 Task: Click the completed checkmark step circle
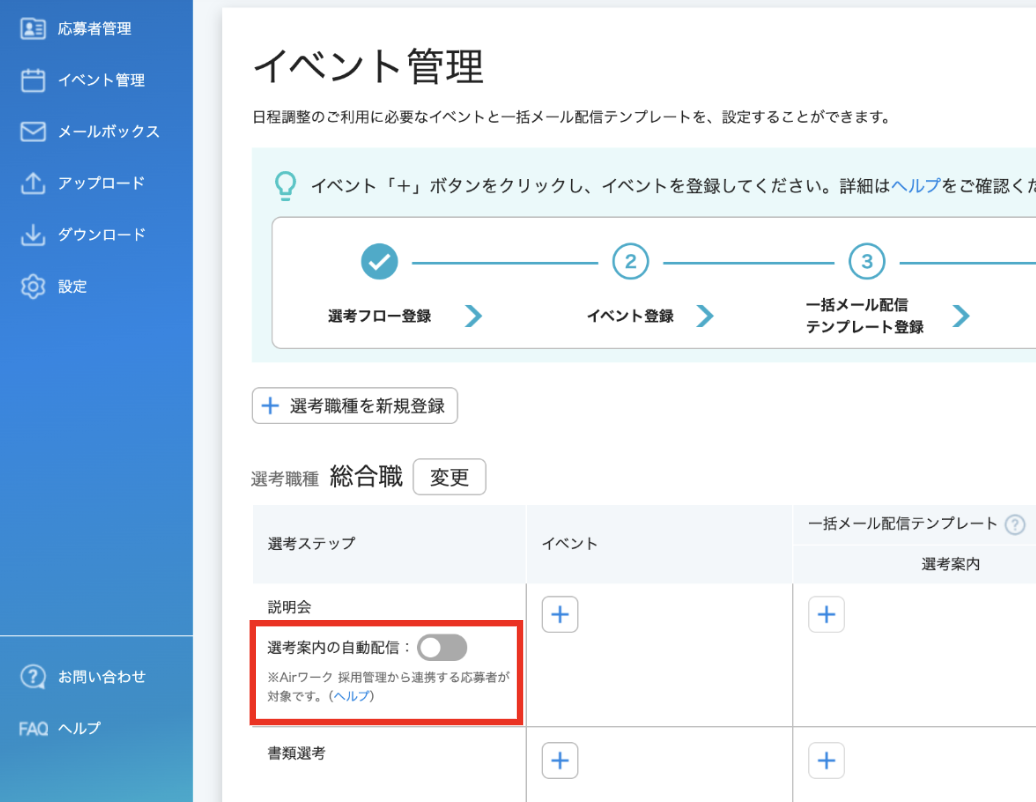(x=379, y=262)
